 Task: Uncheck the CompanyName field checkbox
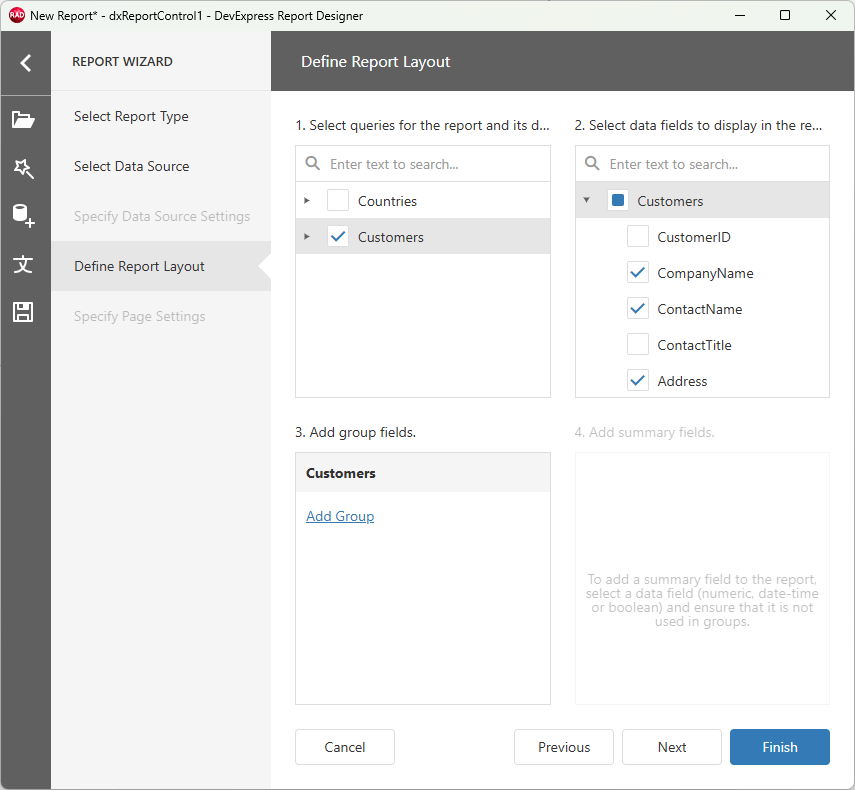(637, 272)
